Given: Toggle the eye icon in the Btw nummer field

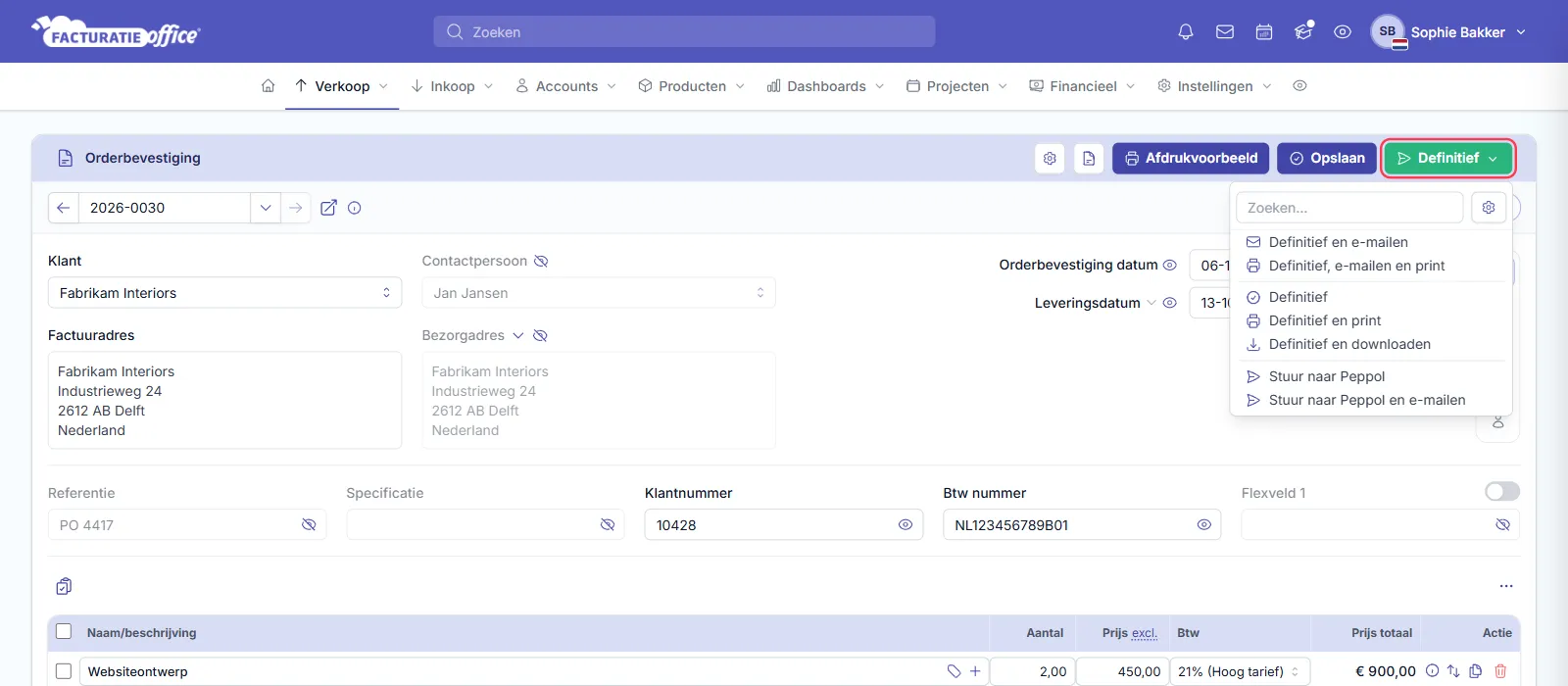Looking at the screenshot, I should pyautogui.click(x=1204, y=525).
